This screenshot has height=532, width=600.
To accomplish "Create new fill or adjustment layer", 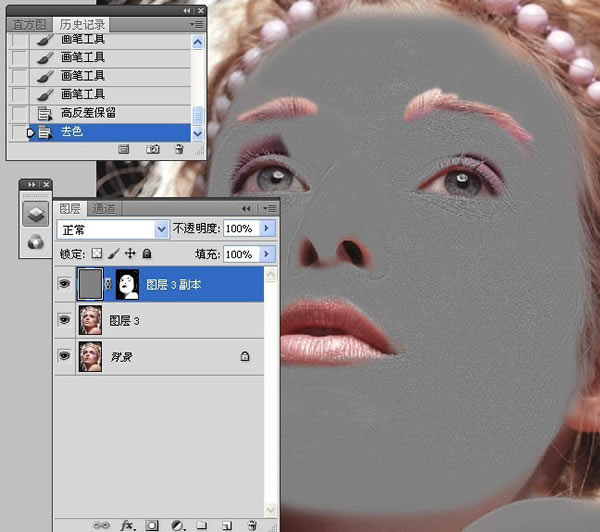I will (x=177, y=525).
